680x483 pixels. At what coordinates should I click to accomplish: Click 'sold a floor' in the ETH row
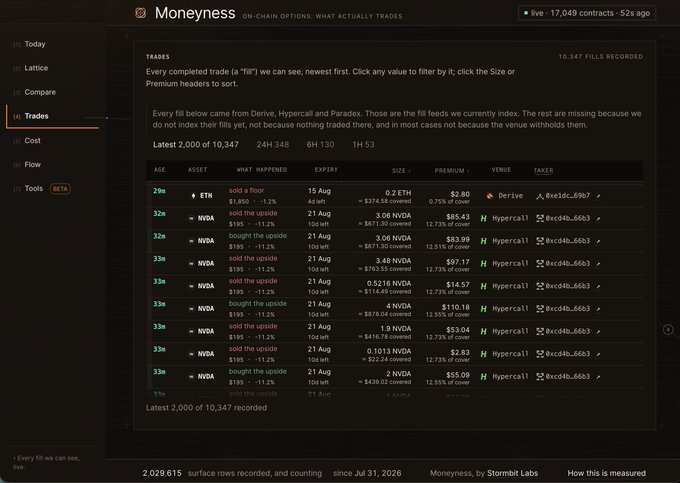[246, 191]
